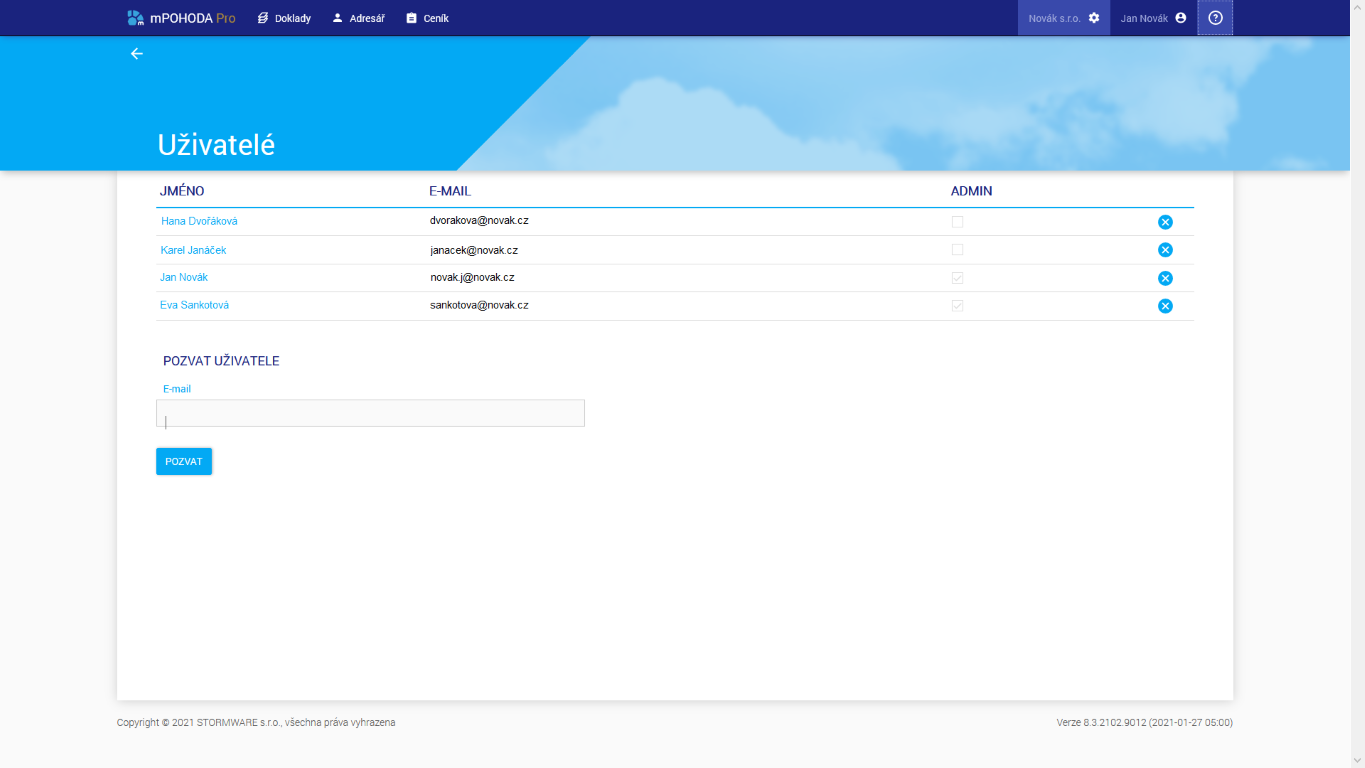Click the E-MAIL column header

pos(450,191)
